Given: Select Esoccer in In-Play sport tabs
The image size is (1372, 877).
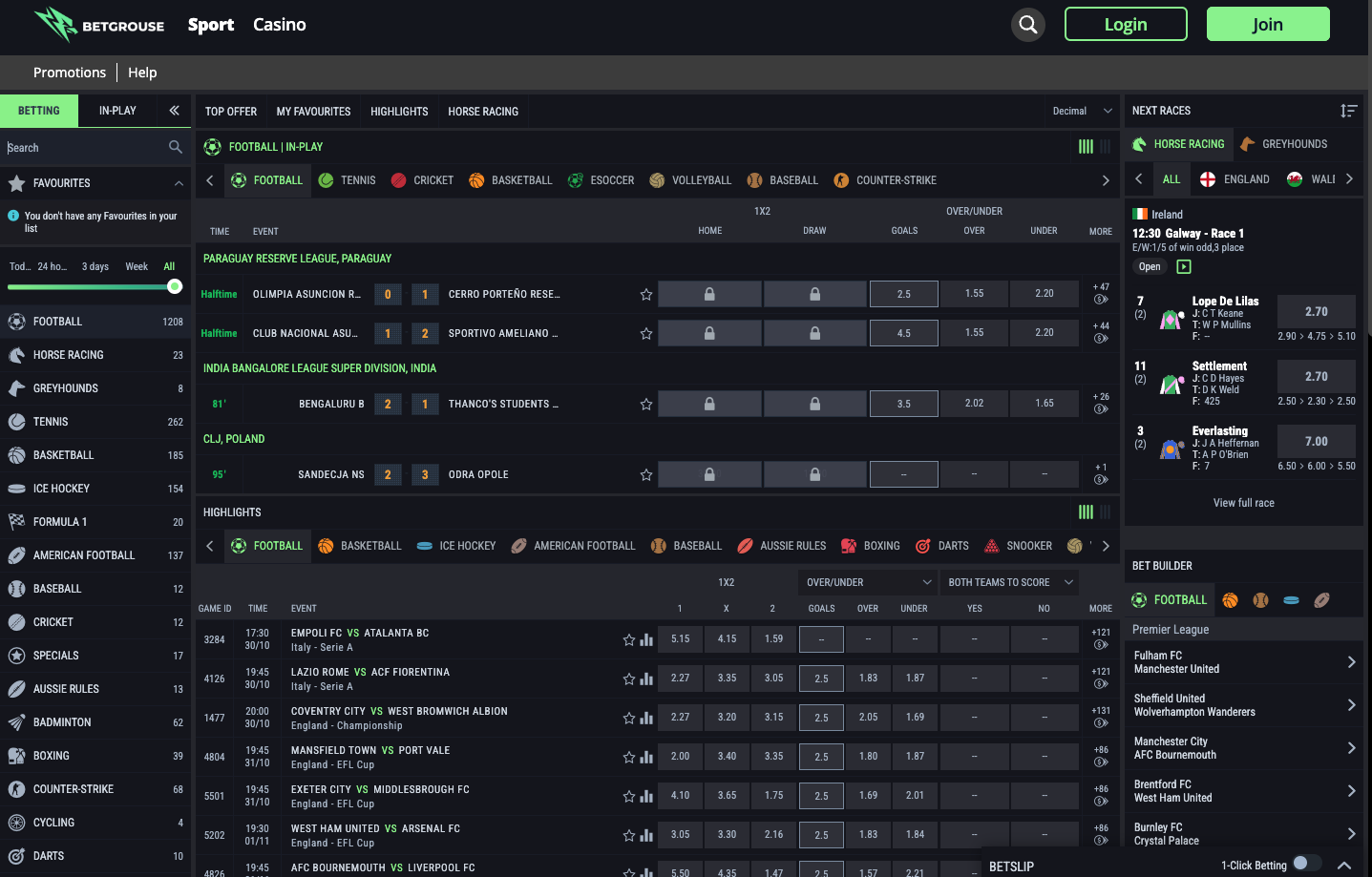Looking at the screenshot, I should tap(601, 180).
